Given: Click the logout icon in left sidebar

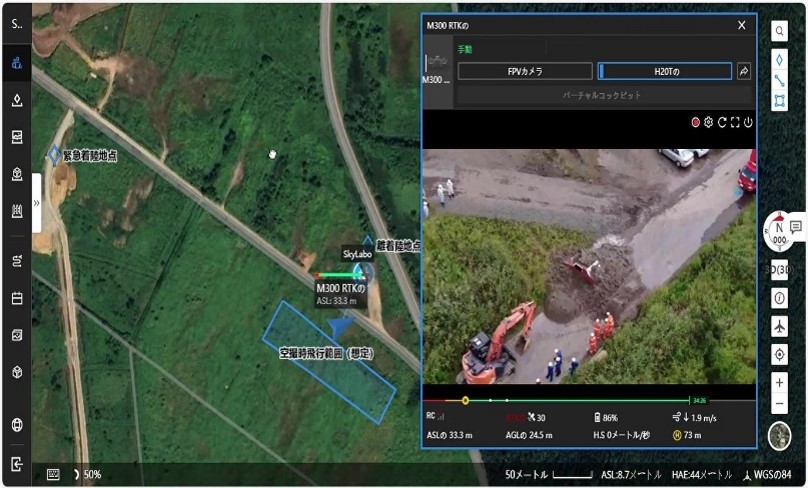Looking at the screenshot, I should click(17, 464).
